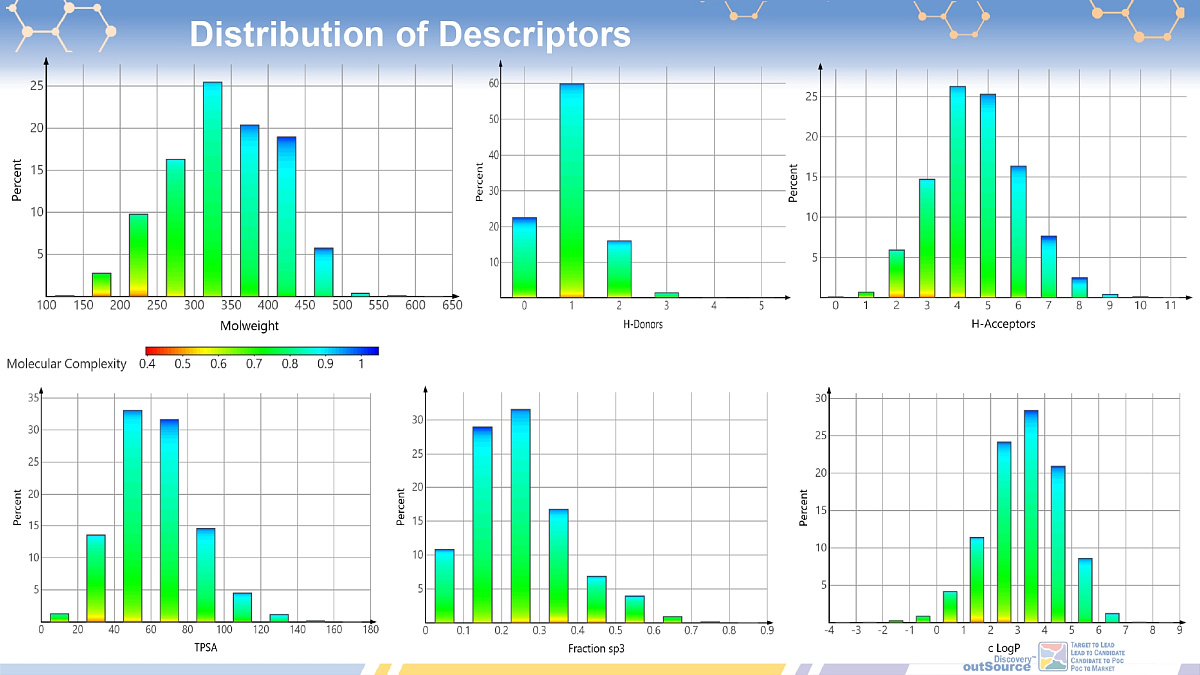
Task: Click the H-Donors bar at value 0
Action: 524,258
